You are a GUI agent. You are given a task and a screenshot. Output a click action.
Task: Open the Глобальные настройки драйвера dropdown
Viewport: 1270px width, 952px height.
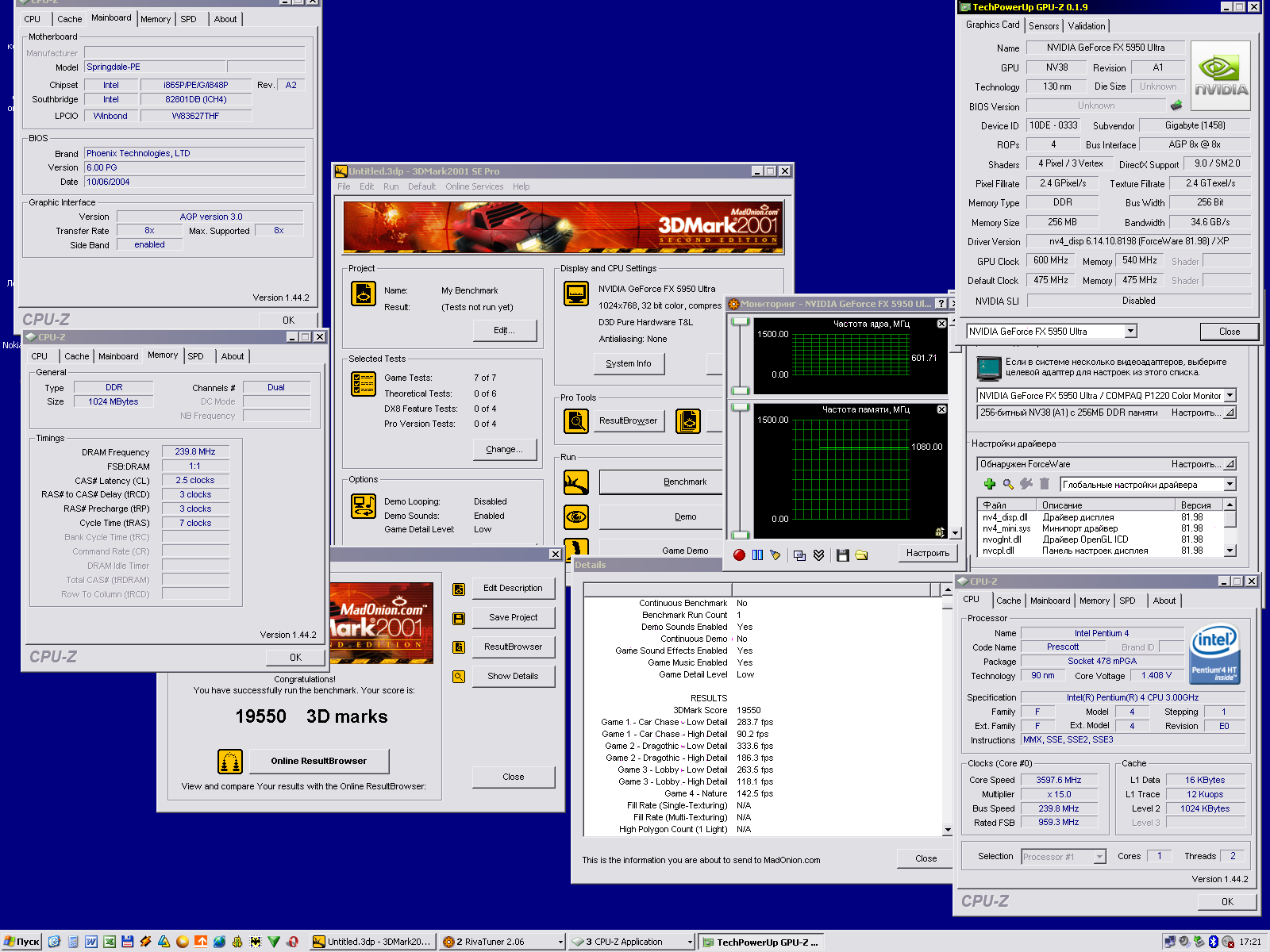tap(1230, 484)
